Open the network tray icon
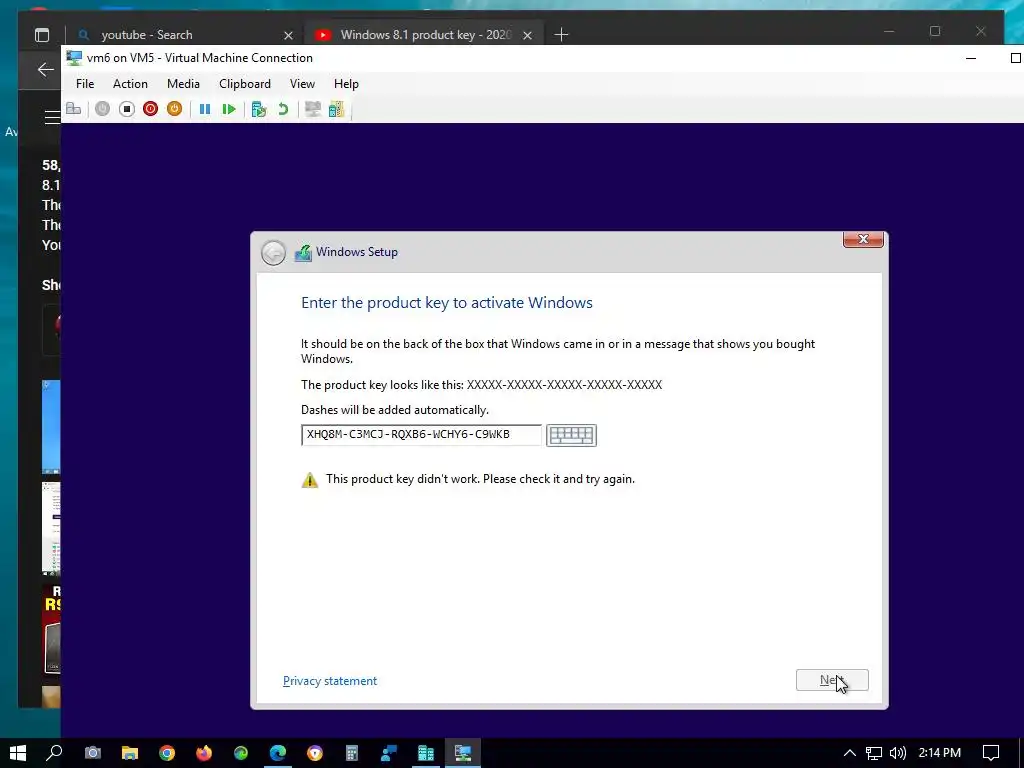The image size is (1024, 768). point(874,753)
